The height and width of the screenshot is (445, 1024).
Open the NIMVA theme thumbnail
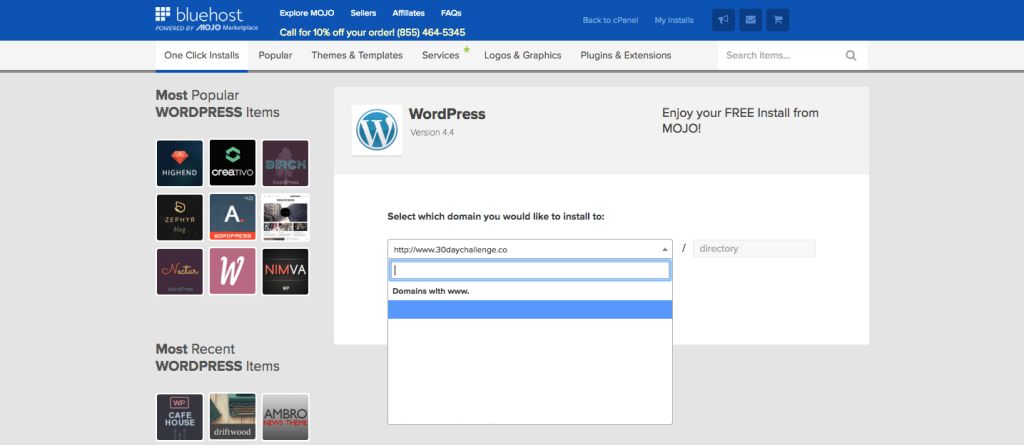(x=285, y=271)
